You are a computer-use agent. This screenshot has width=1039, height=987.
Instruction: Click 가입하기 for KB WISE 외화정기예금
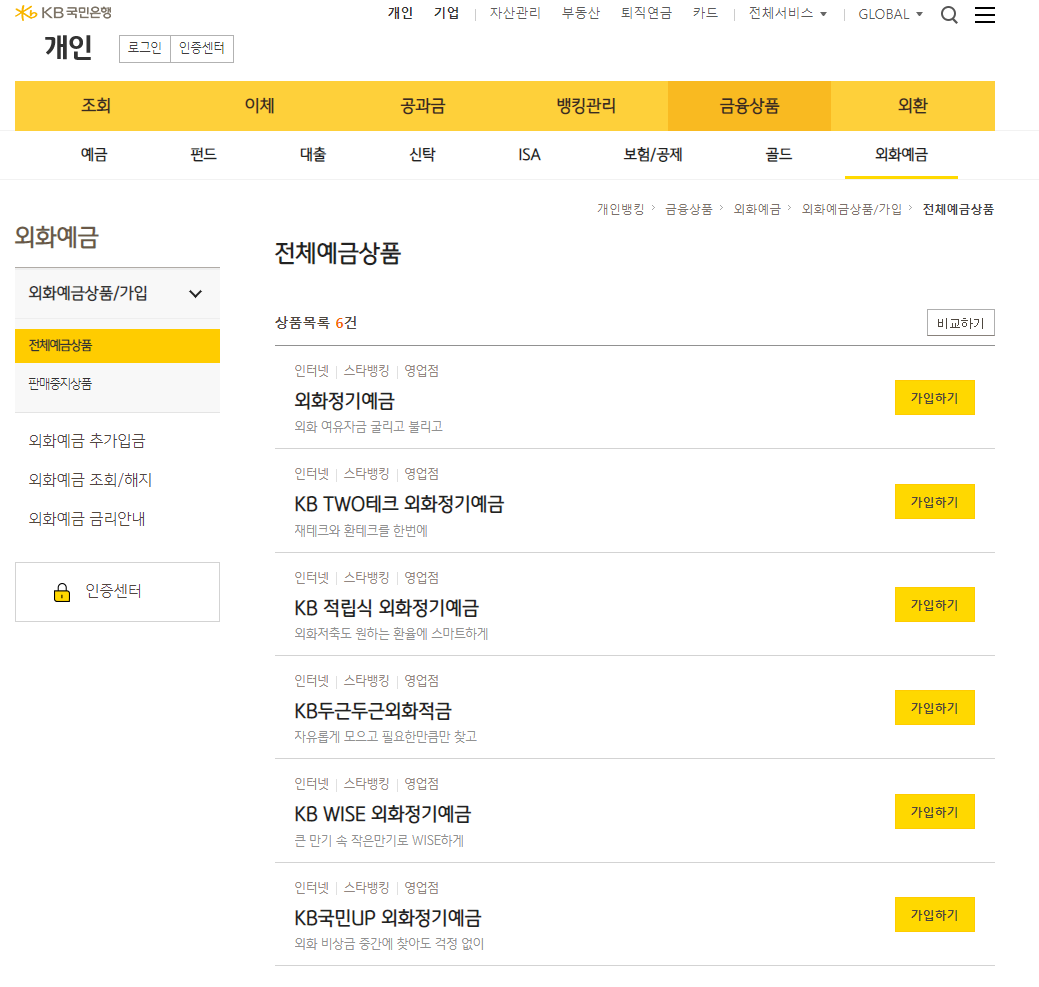click(x=934, y=812)
